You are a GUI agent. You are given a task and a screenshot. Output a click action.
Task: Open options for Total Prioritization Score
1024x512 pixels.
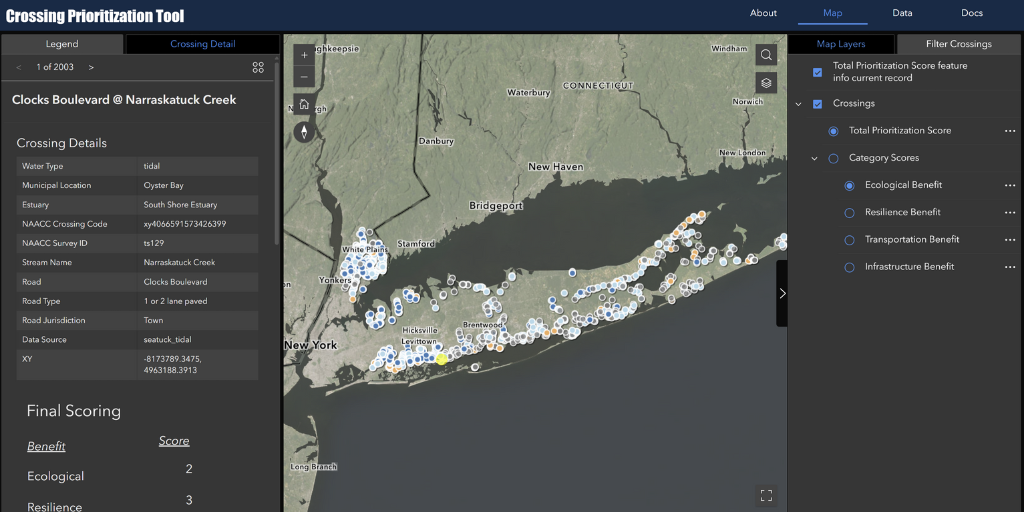(x=1010, y=131)
